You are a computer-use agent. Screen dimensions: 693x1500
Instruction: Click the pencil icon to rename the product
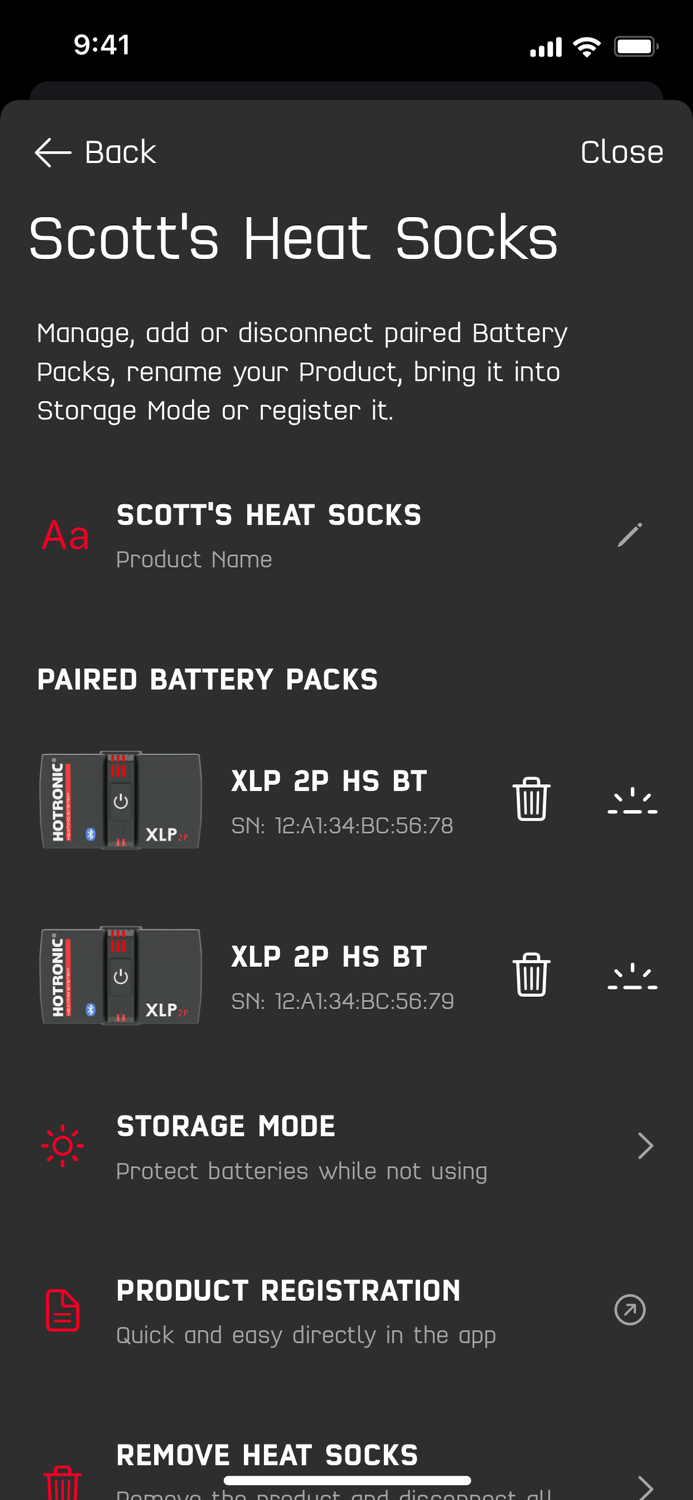[629, 535]
